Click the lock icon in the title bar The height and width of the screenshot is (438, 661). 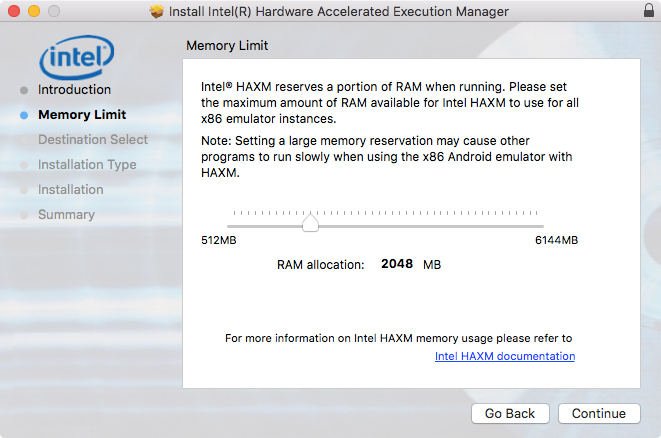(x=649, y=10)
